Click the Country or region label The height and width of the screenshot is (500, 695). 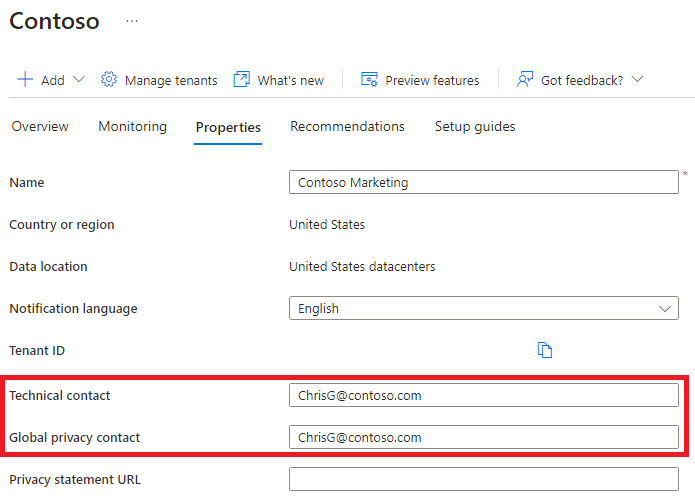click(62, 225)
